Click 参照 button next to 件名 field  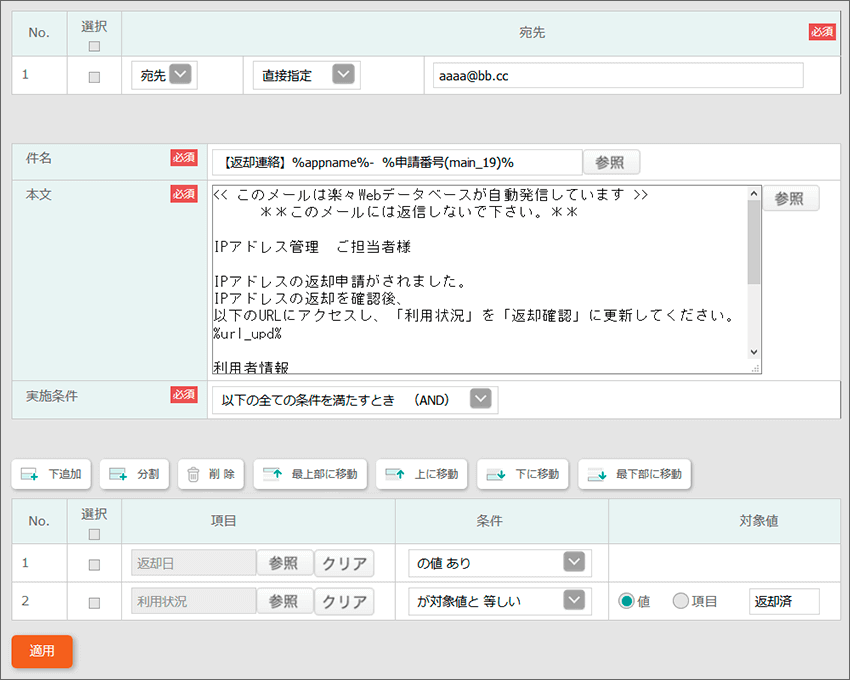pos(611,162)
